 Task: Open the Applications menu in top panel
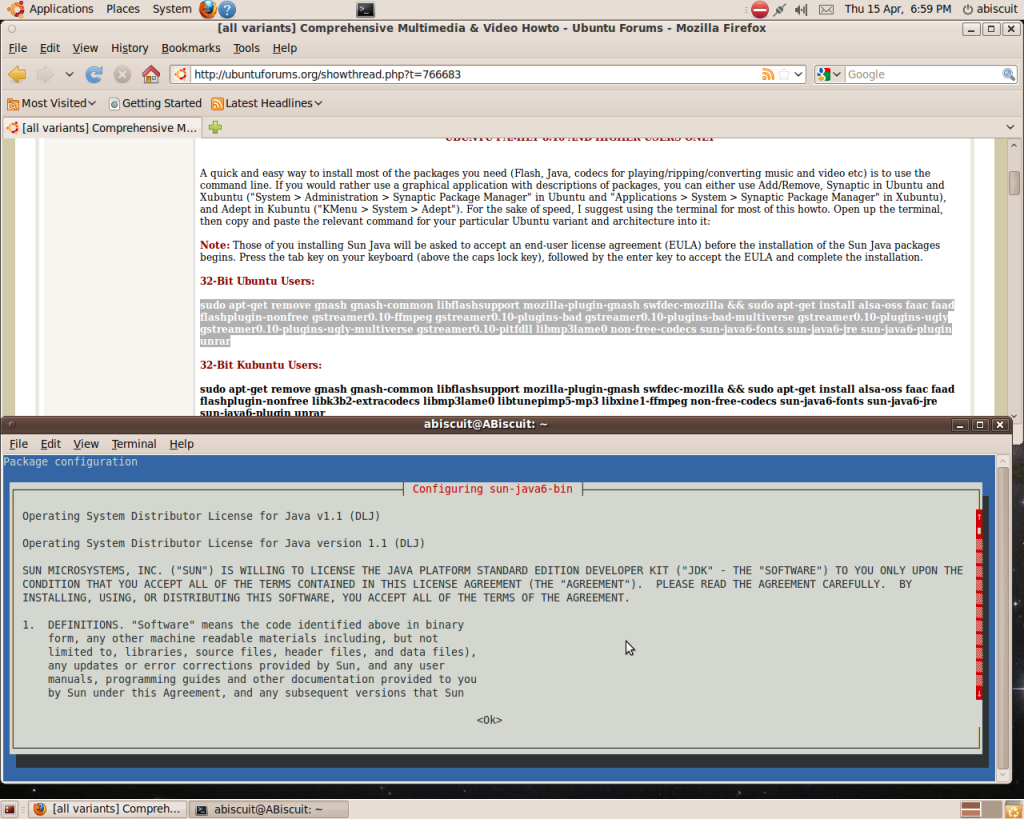51,9
